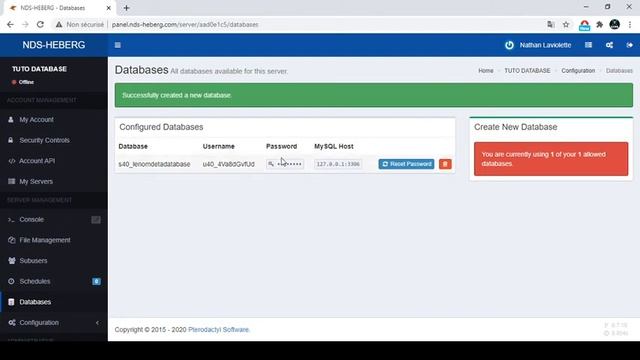This screenshot has width=640, height=360.
Task: Open a new browser tab
Action: pos(126,8)
